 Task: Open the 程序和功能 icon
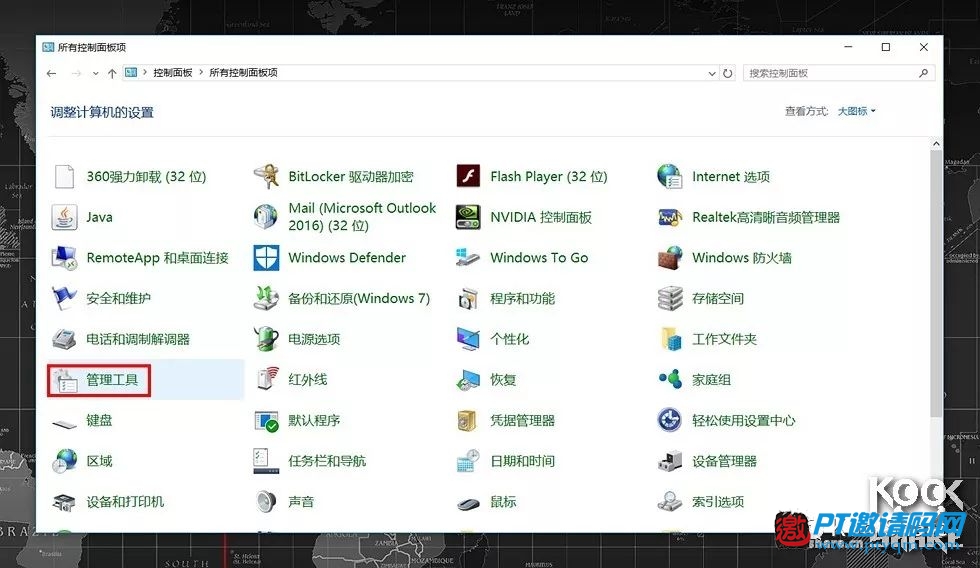(x=468, y=299)
